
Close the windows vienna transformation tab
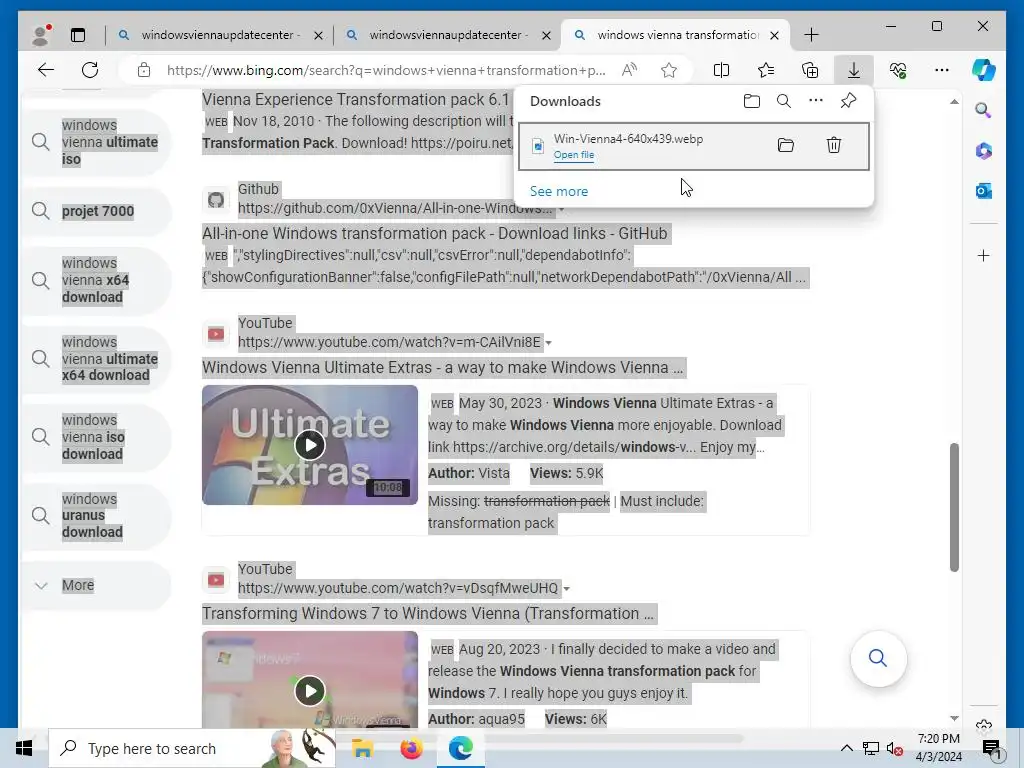tap(775, 35)
